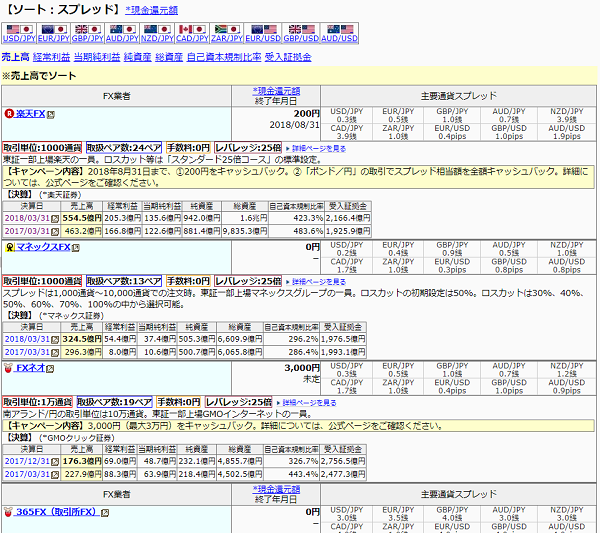
Task: Click *現金還元額 link in first table header
Action: pos(276,91)
